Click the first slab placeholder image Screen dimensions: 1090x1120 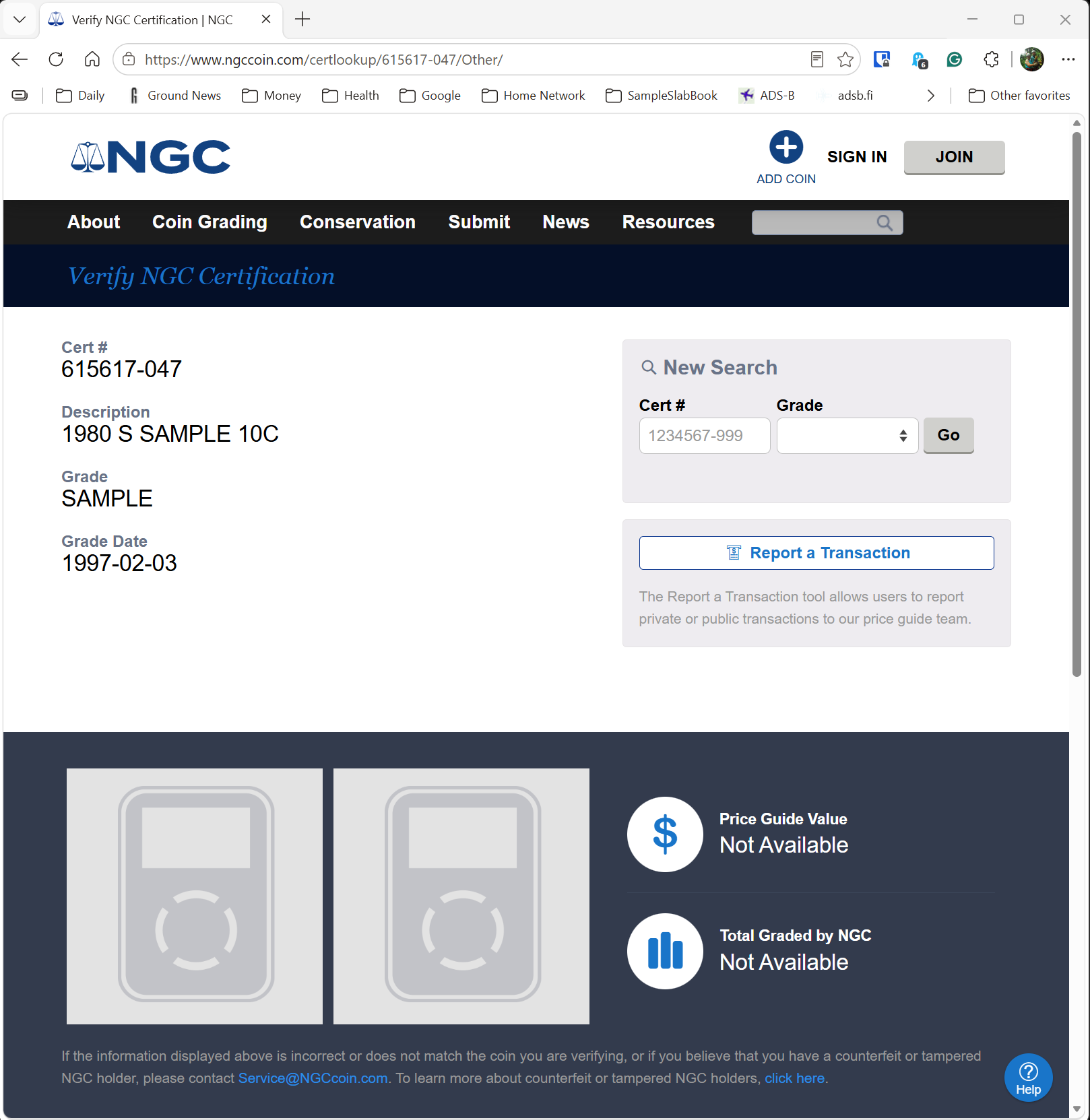(x=195, y=896)
